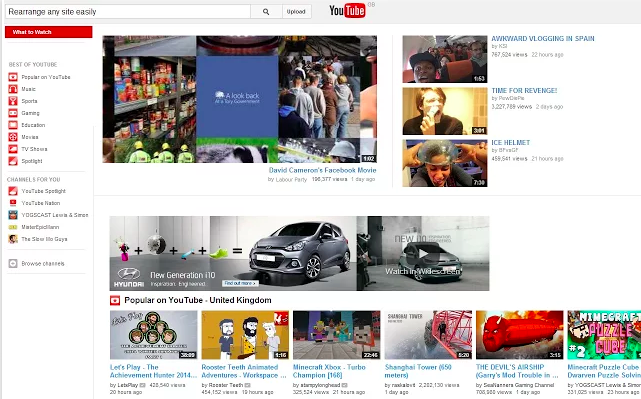Click the Education sidebar icon
Screen dimensions: 641x399
[13, 125]
